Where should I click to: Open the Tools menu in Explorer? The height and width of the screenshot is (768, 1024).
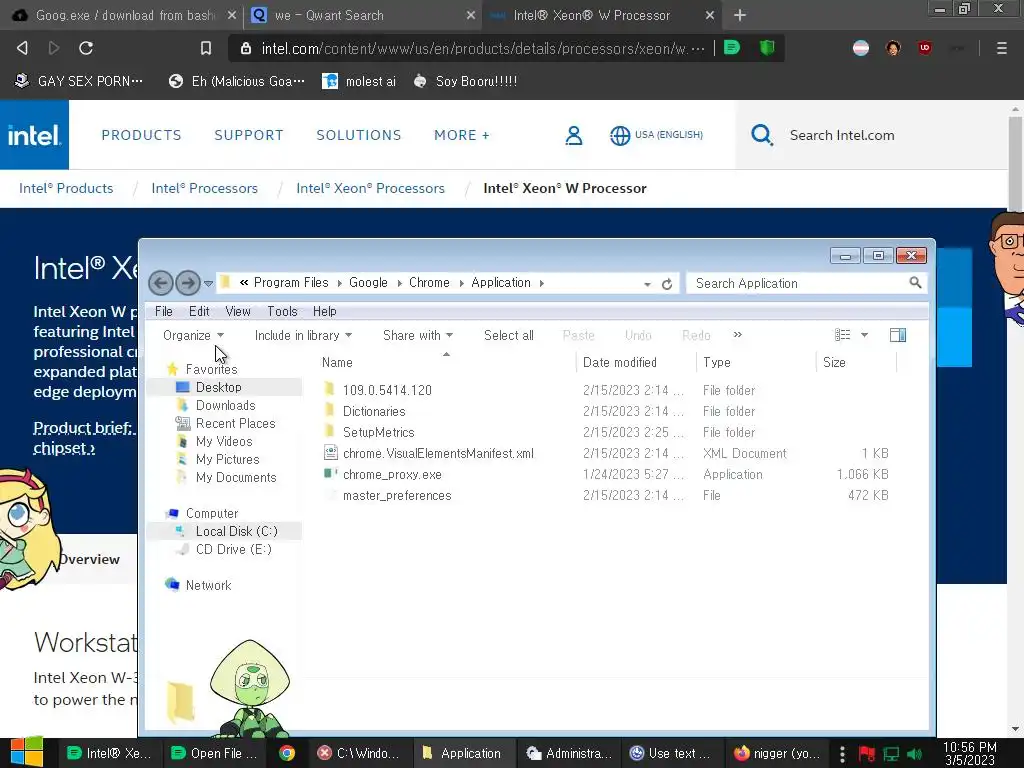coord(282,312)
